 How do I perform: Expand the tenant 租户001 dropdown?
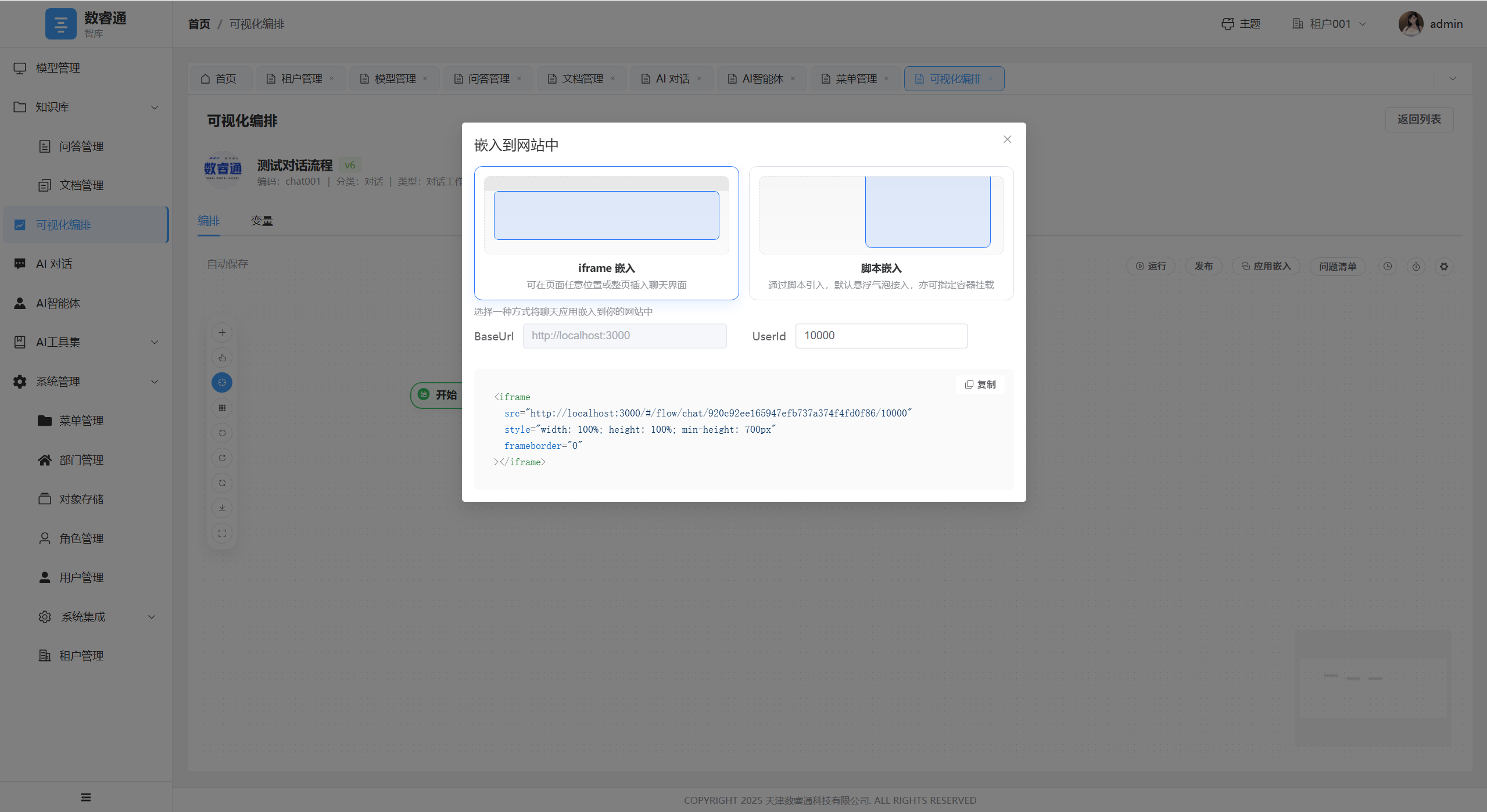1330,24
